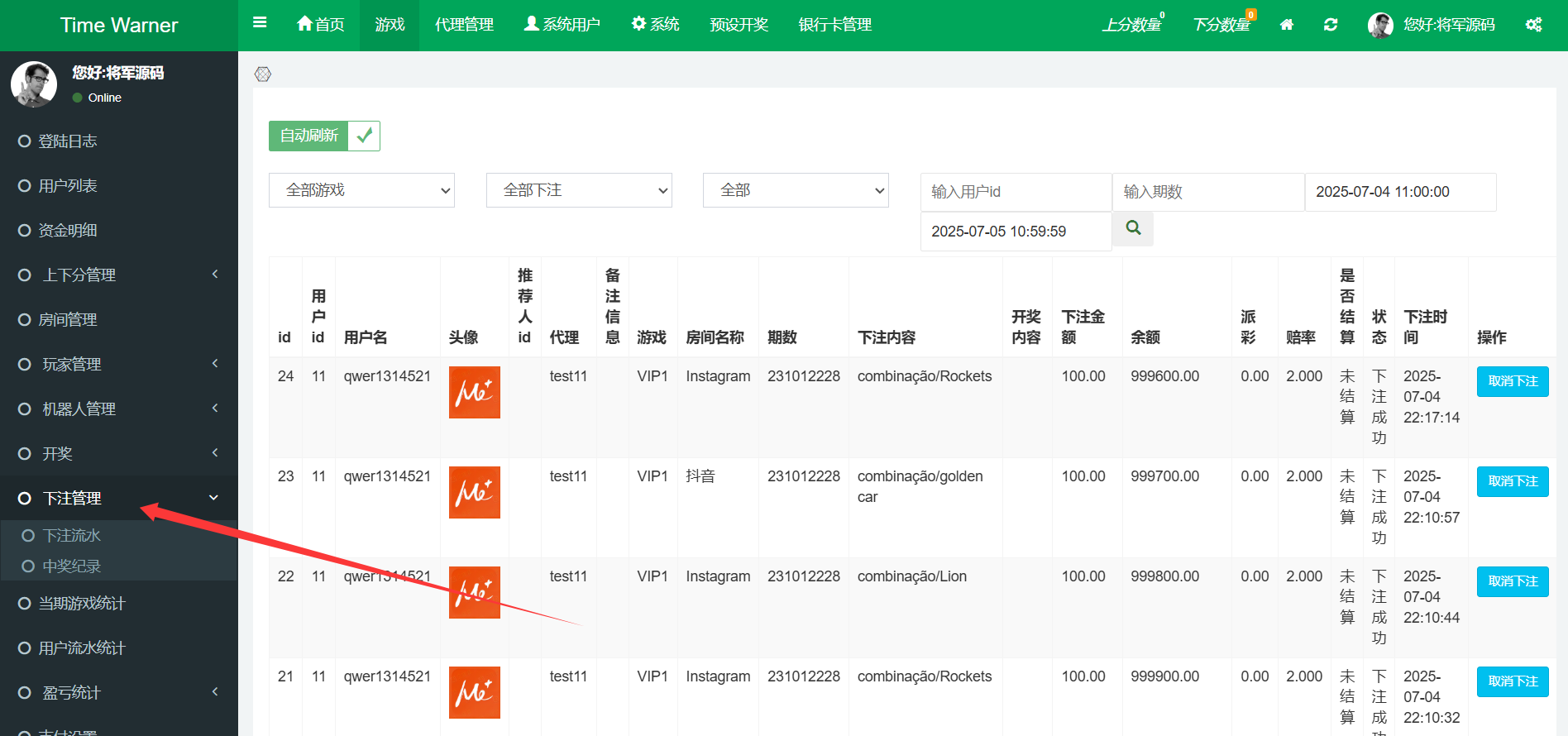Click the 自动刷新 green label
The width and height of the screenshot is (1568, 736).
point(308,136)
